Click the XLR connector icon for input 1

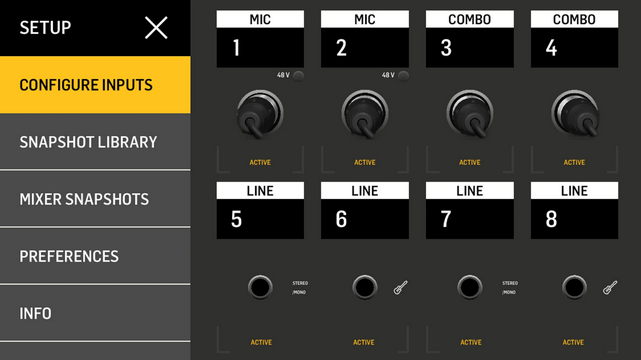(x=260, y=114)
